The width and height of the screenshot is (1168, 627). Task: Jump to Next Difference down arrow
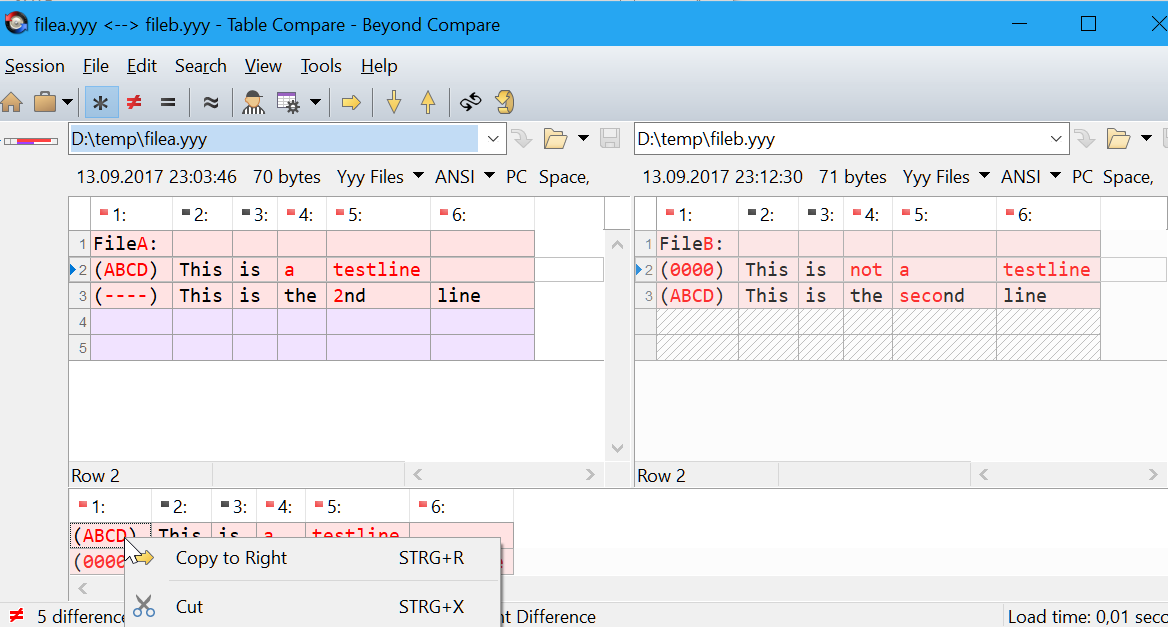394,102
